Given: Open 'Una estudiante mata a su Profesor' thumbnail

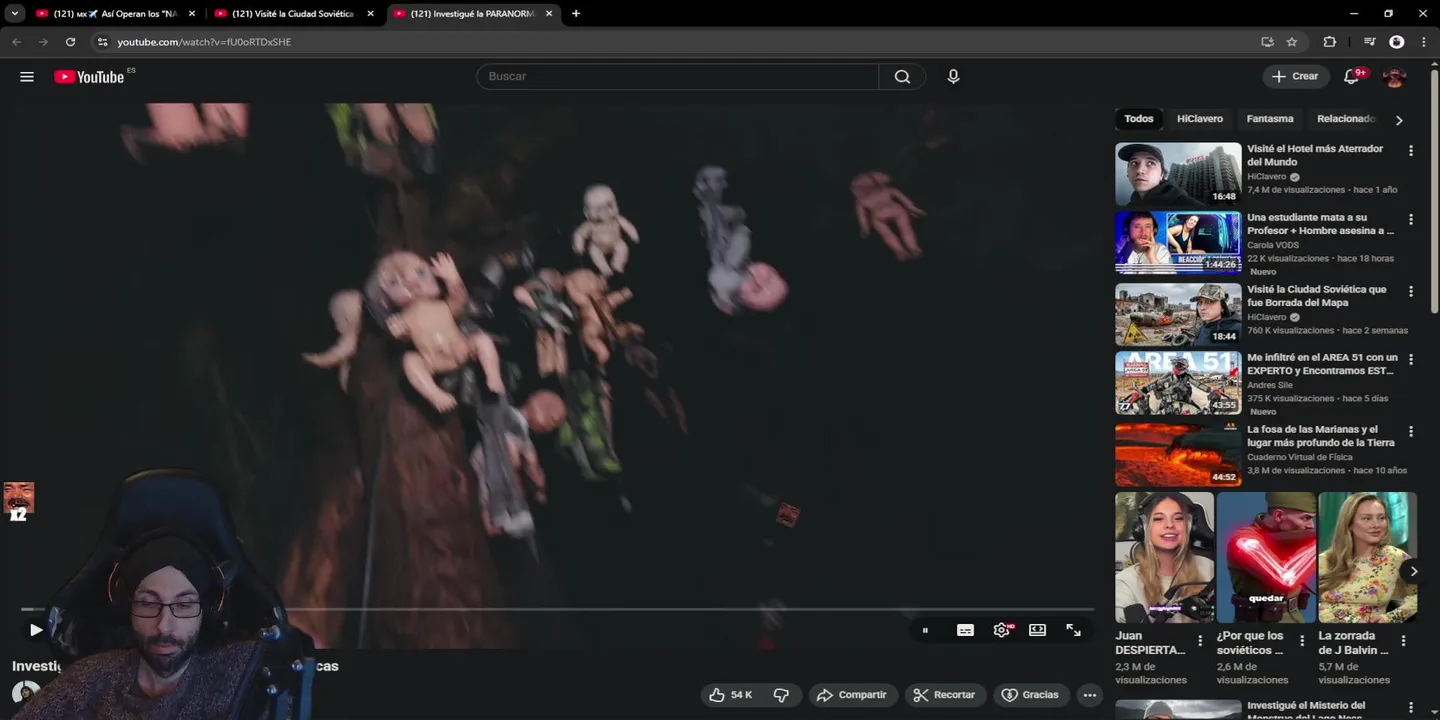Looking at the screenshot, I should [1178, 242].
